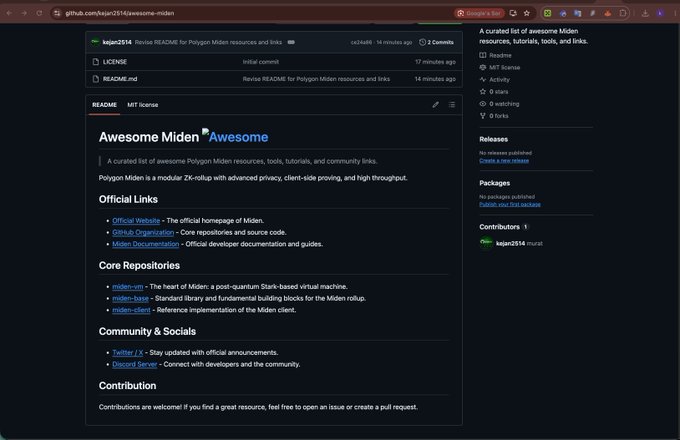Click the browser forward arrow

[24, 13]
